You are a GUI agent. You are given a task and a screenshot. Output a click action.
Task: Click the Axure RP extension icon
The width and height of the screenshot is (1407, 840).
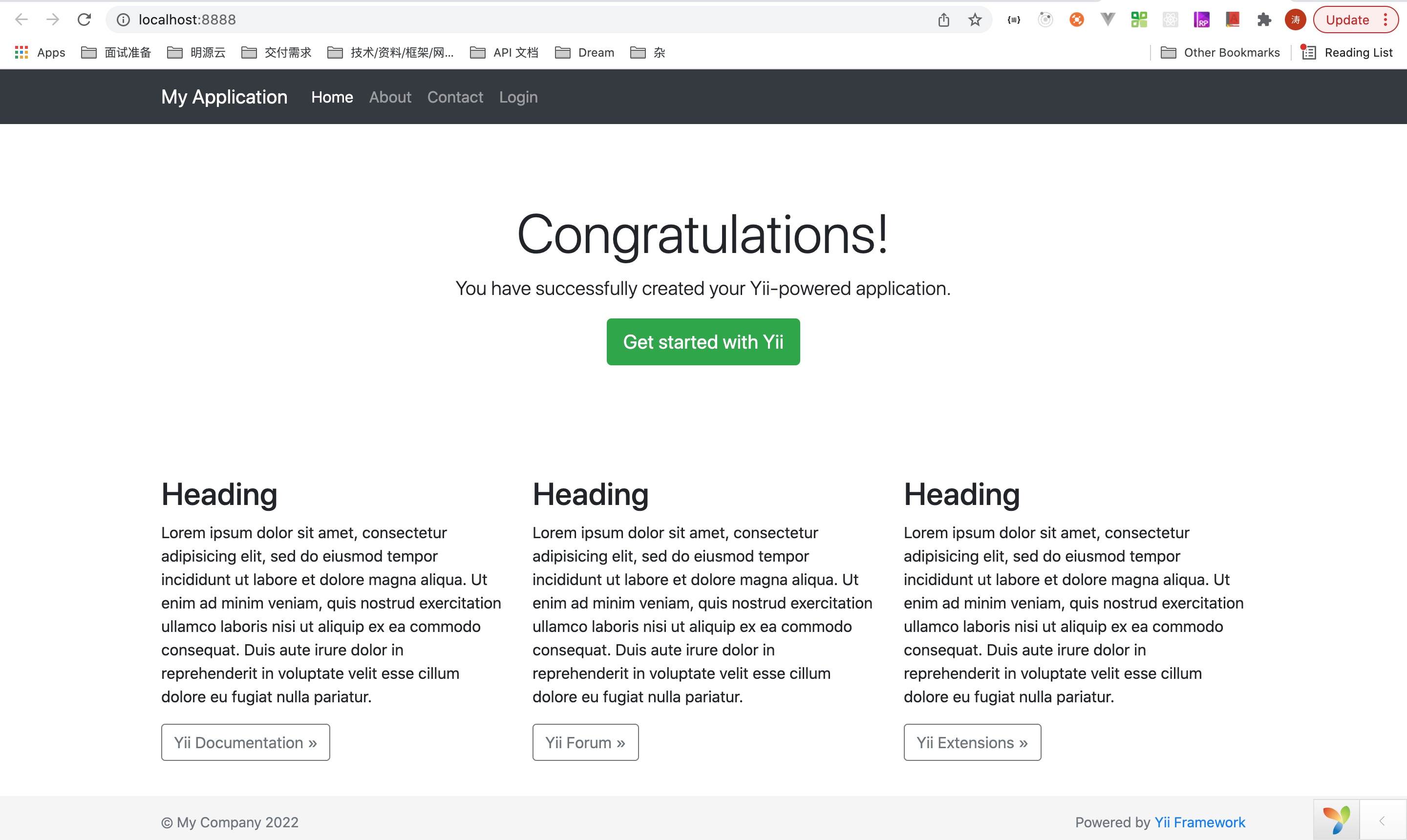(1201, 20)
